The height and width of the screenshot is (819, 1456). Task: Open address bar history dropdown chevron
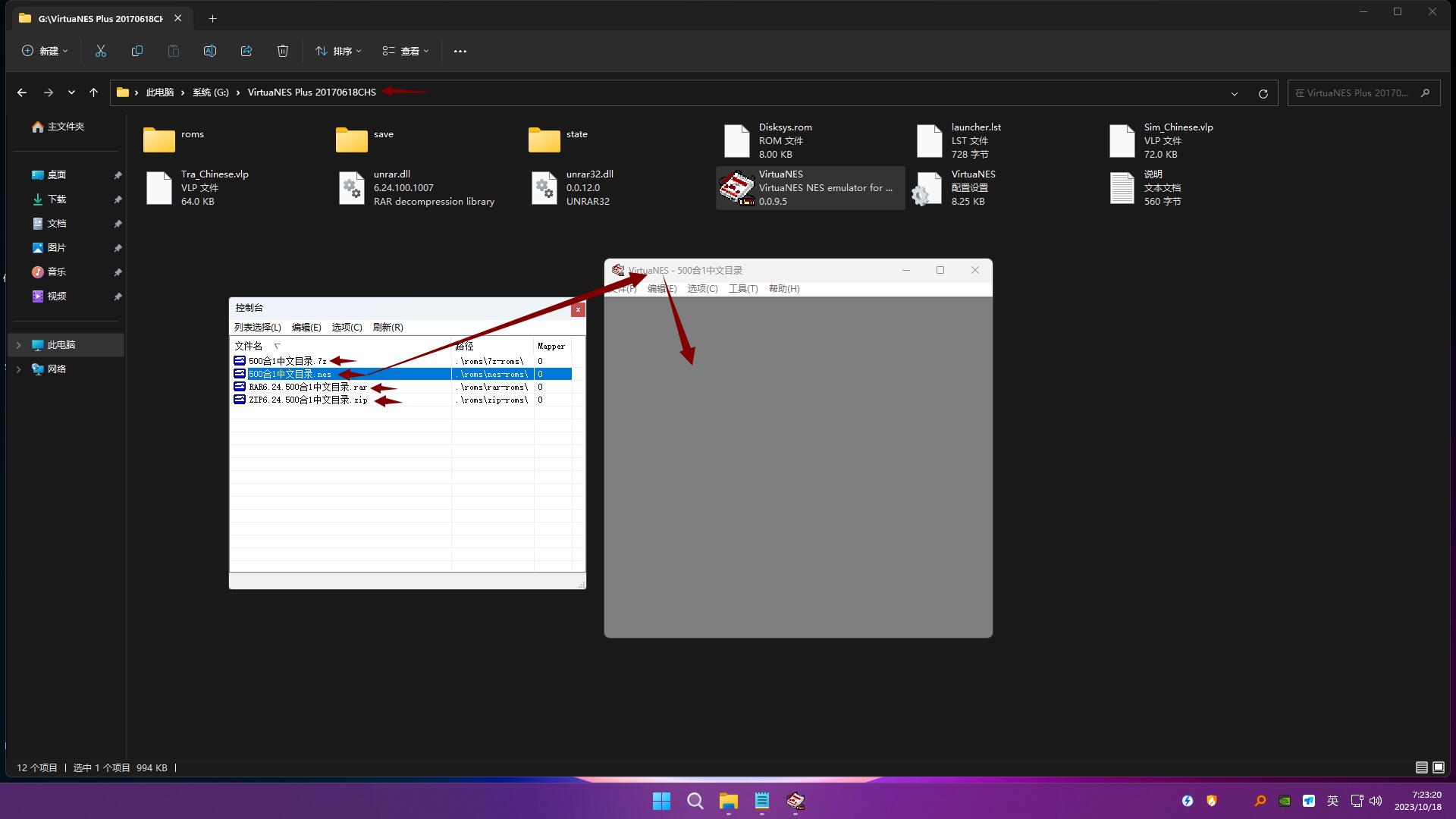pyautogui.click(x=1235, y=93)
